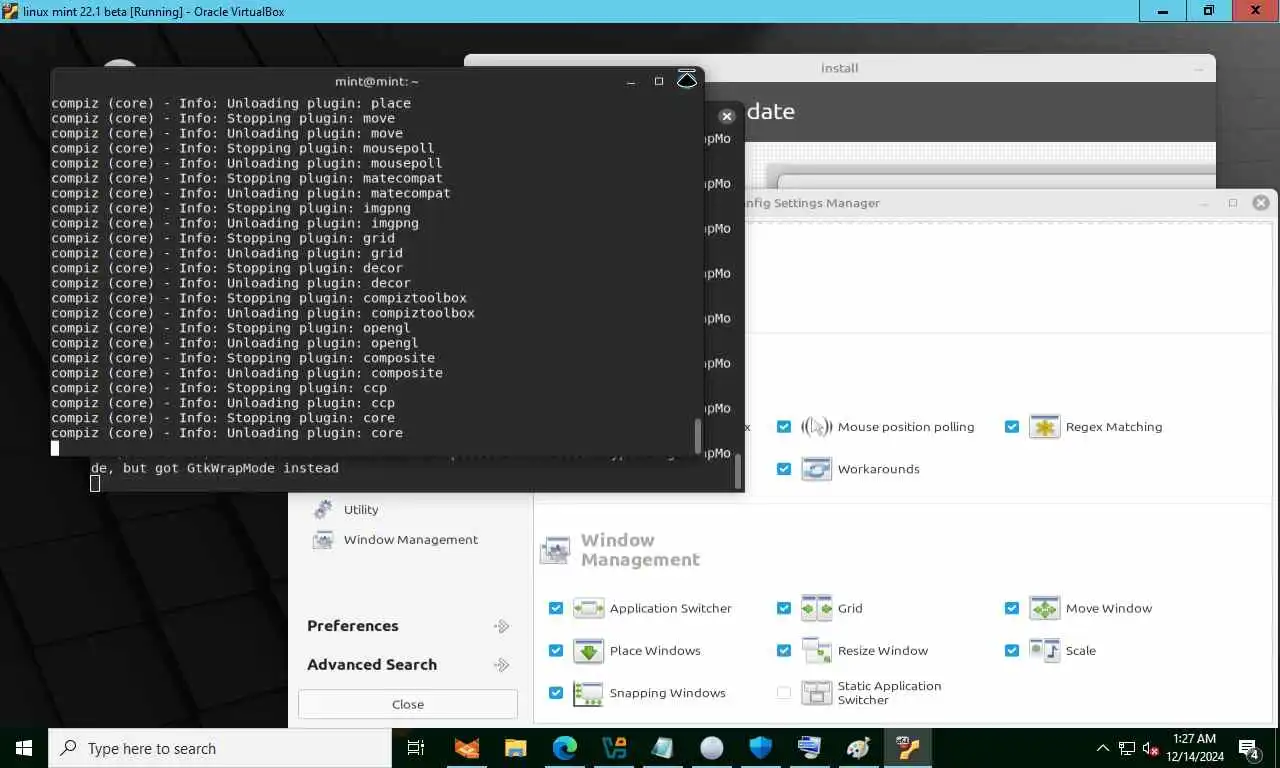Open the white sphere taskbar icon
The width and height of the screenshot is (1280, 768).
point(712,748)
